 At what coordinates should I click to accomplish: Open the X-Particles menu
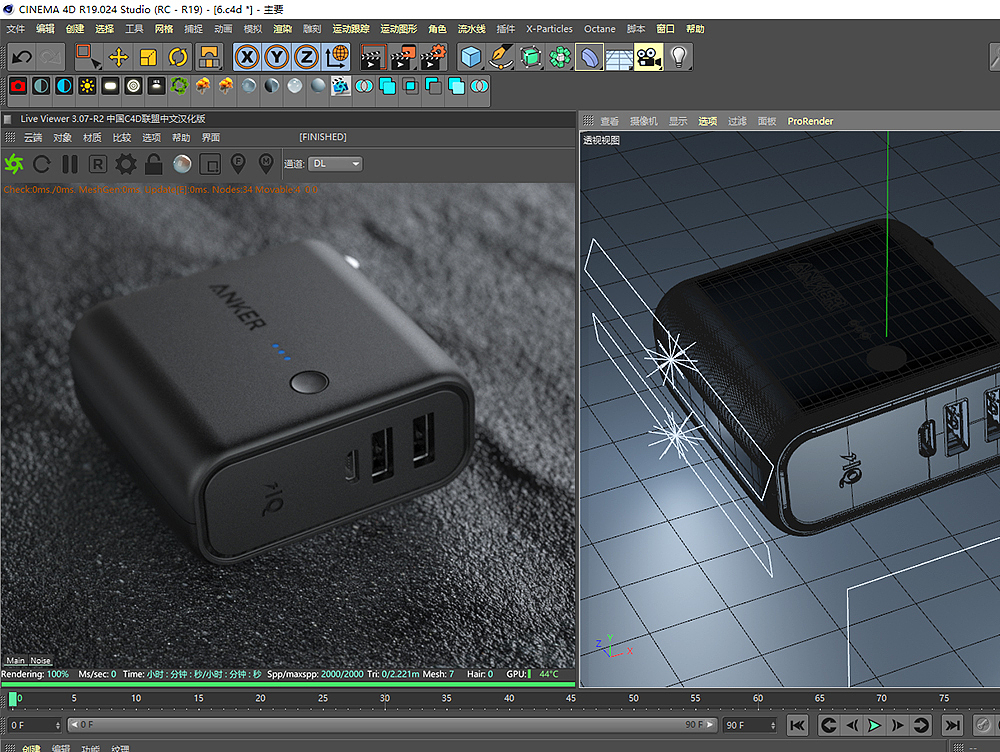[x=549, y=29]
